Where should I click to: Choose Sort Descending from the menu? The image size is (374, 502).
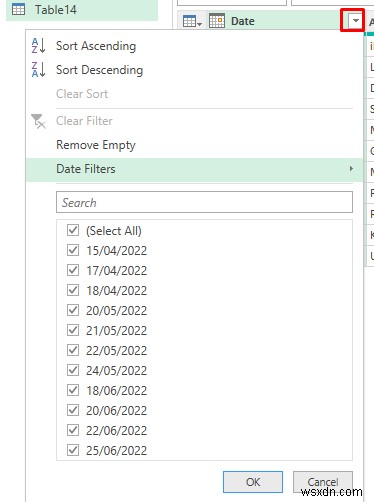(x=99, y=70)
